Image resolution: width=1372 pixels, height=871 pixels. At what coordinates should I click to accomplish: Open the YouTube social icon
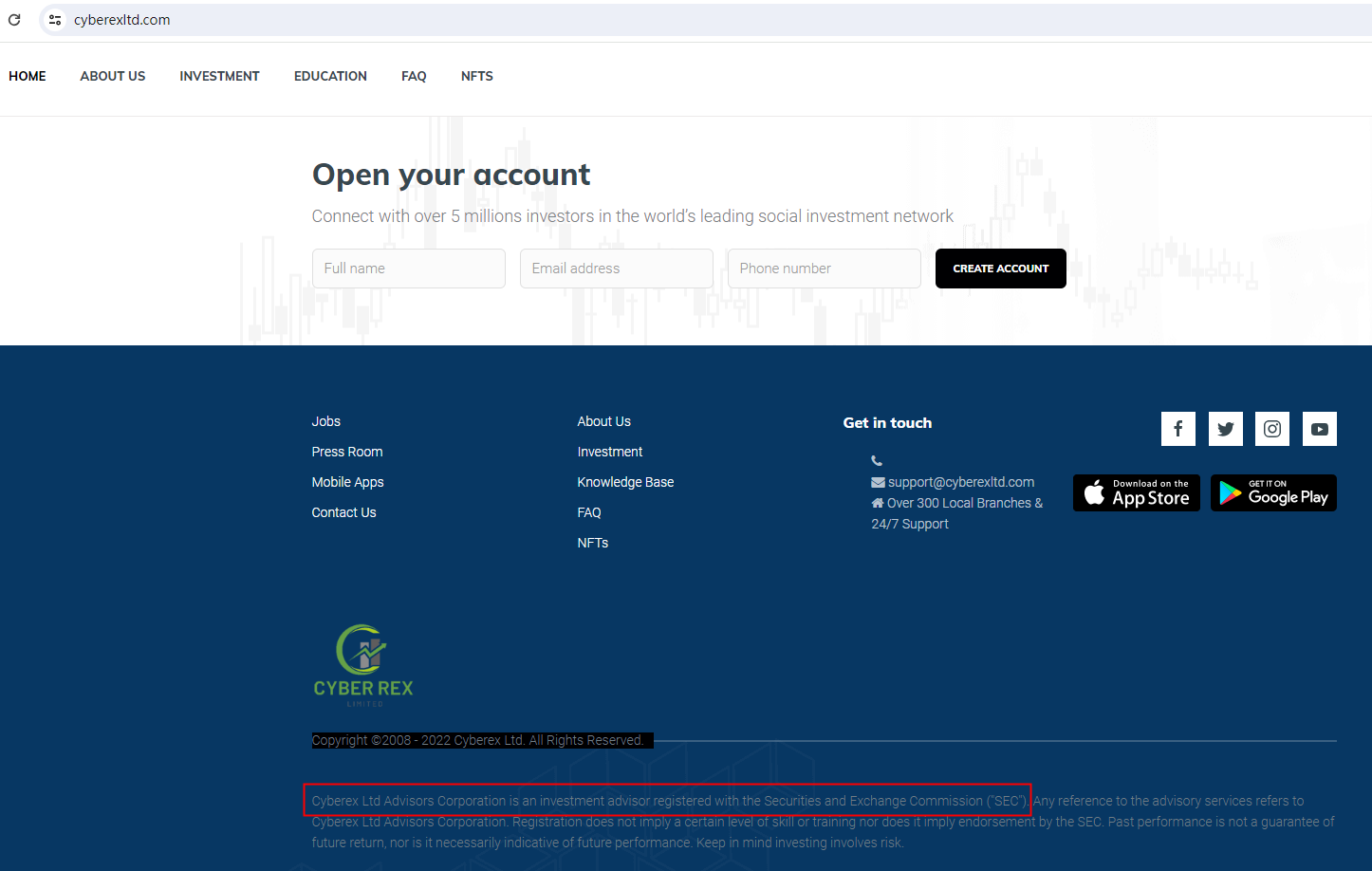(1320, 429)
